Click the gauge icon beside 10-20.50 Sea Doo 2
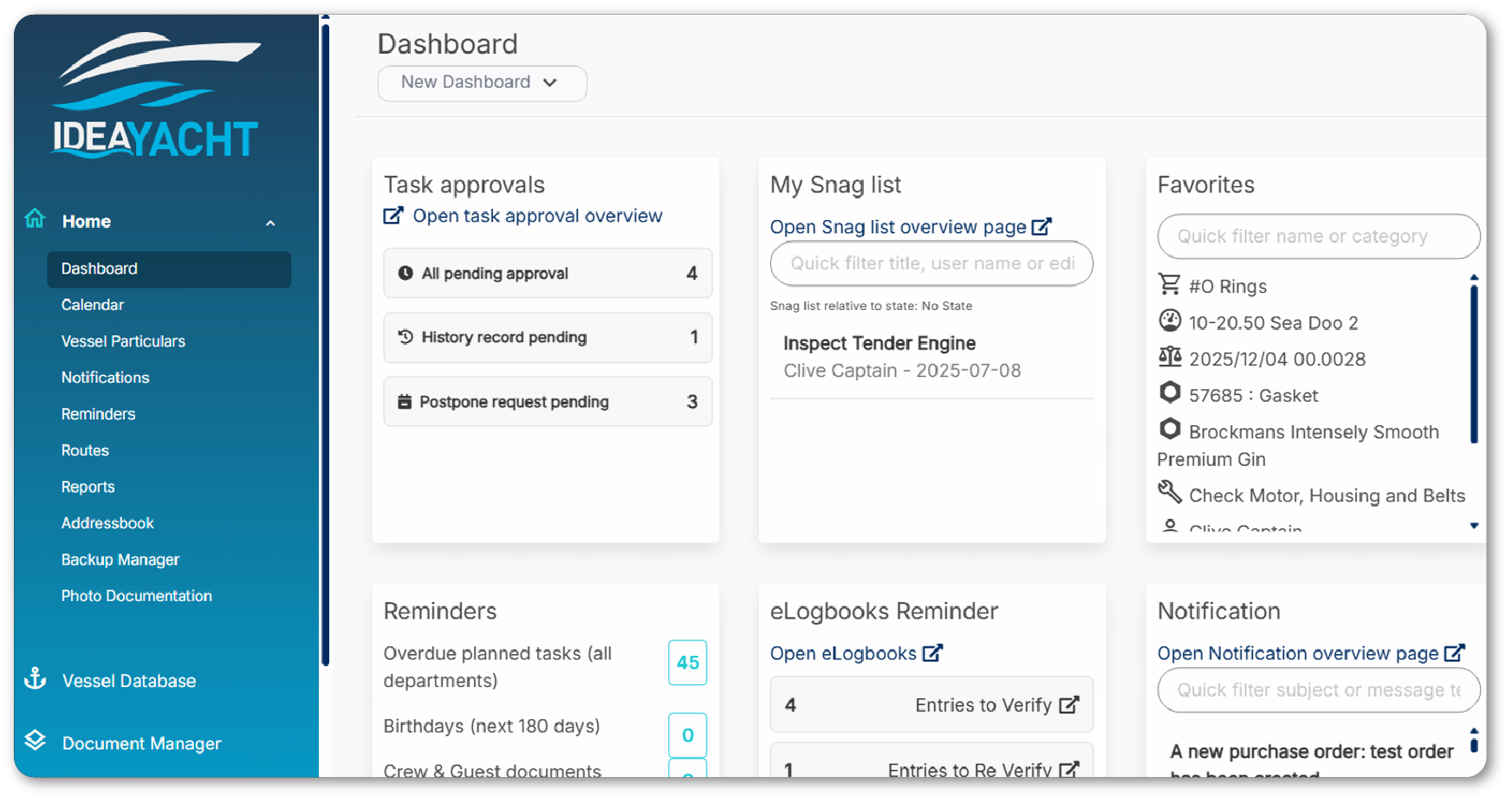Screen dimensions: 1512x803 pyautogui.click(x=1170, y=321)
